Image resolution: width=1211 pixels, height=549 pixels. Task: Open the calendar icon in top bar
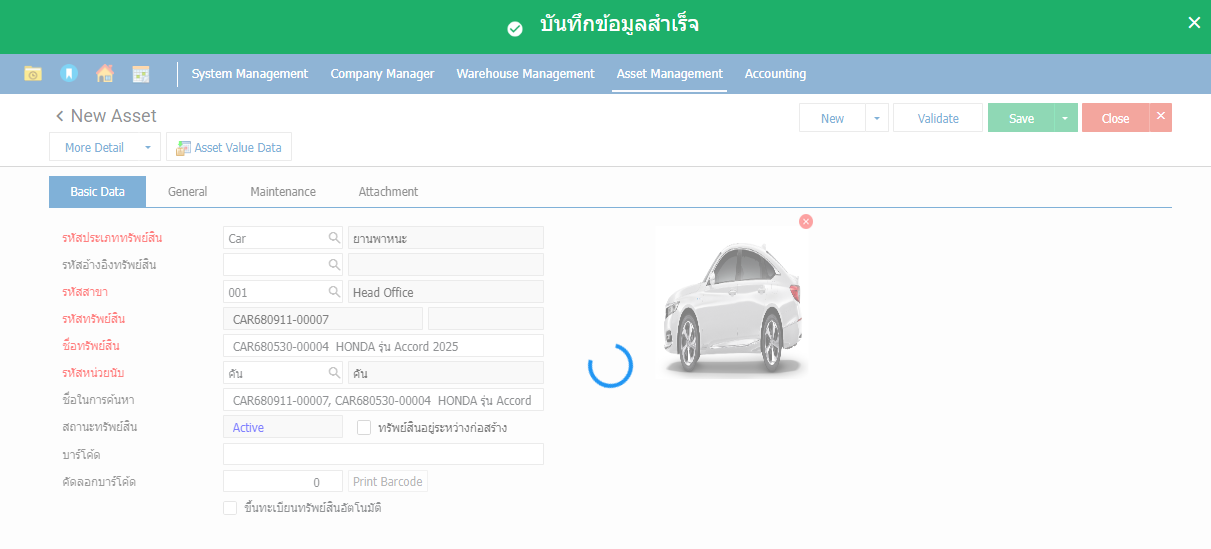tap(141, 74)
